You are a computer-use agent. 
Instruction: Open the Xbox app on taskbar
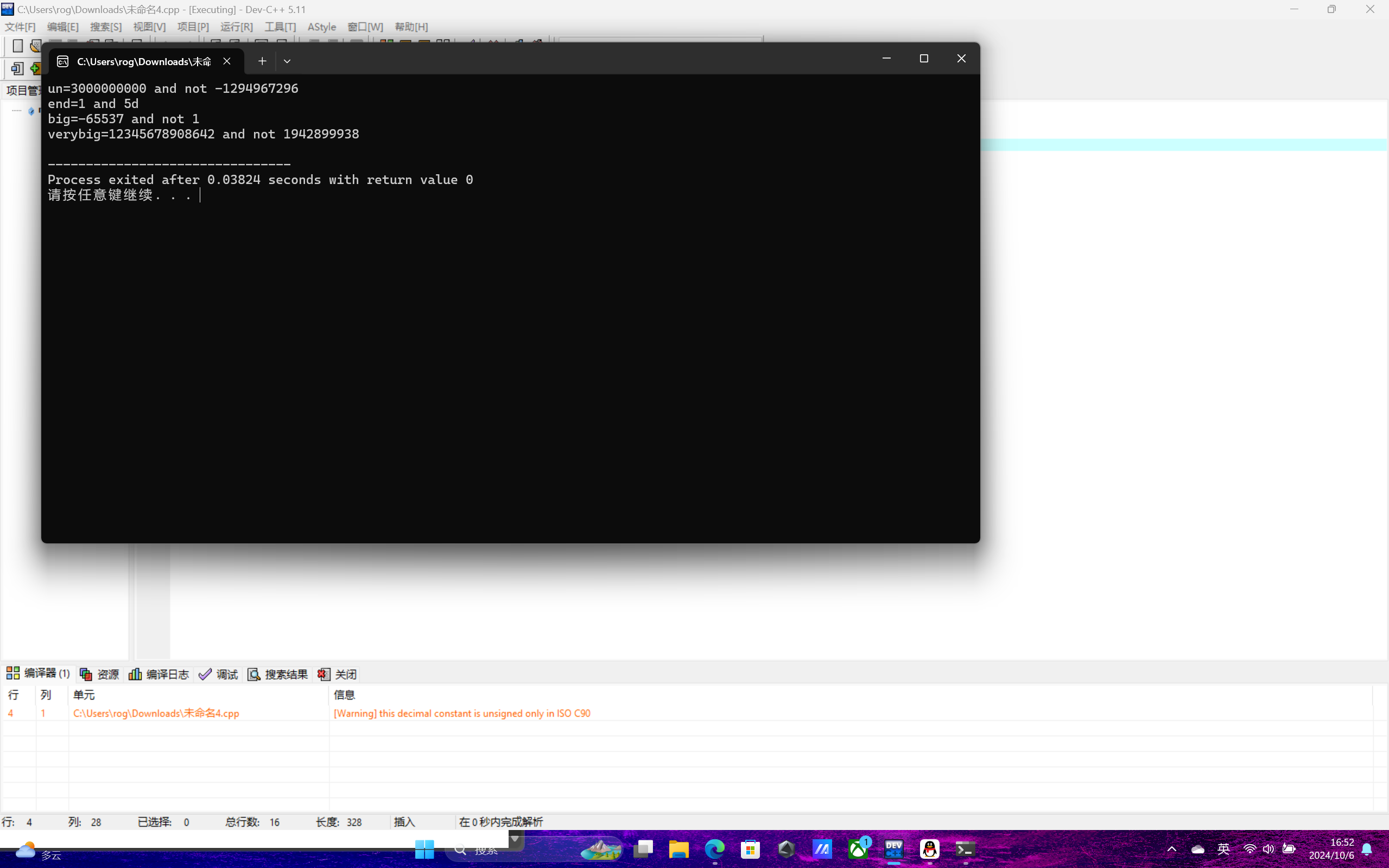click(858, 849)
